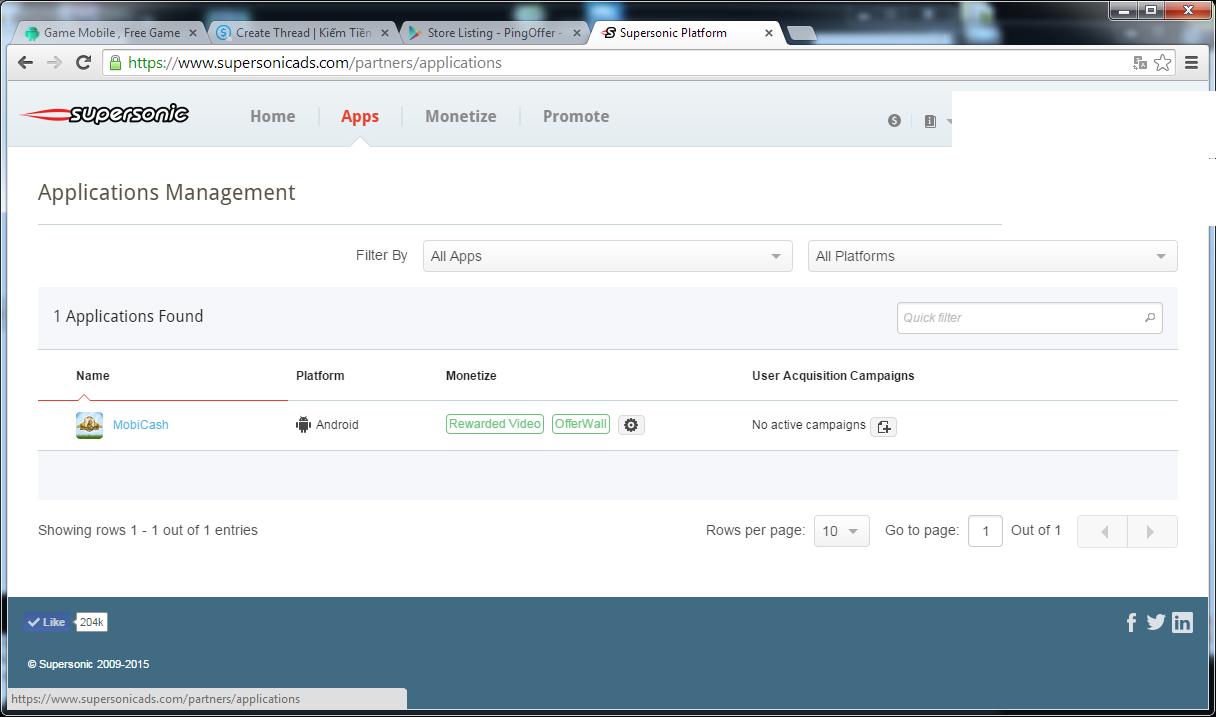Screen dimensions: 1216x717
Task: Click the Android platform cell
Action: pos(327,425)
